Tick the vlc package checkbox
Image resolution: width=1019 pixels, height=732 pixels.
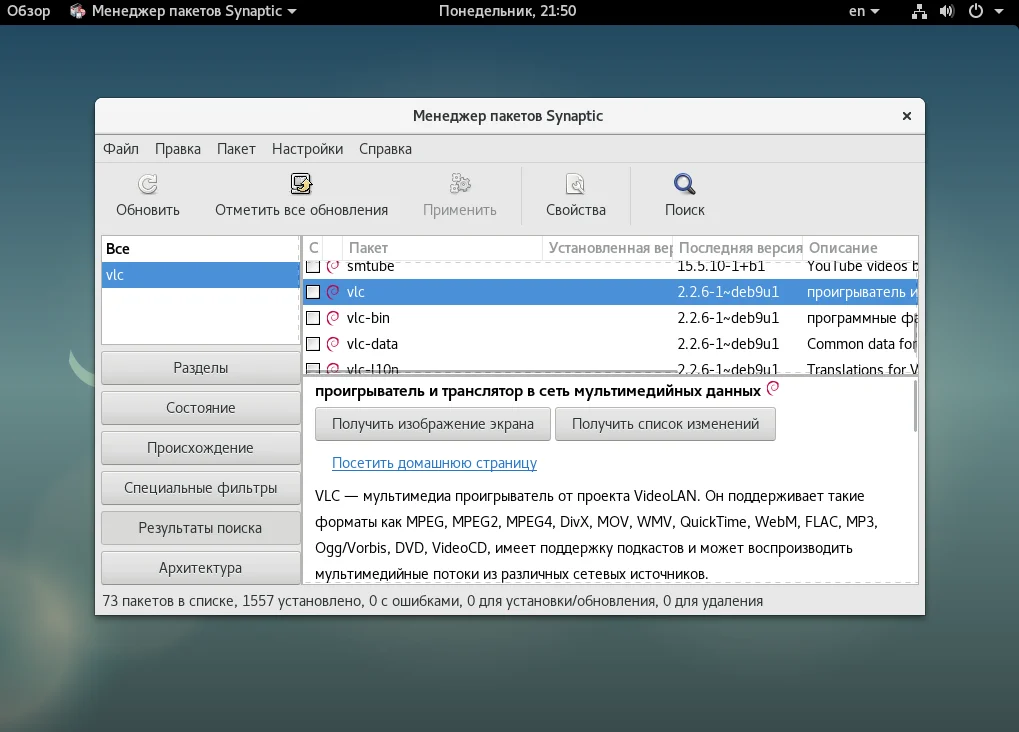tap(313, 292)
